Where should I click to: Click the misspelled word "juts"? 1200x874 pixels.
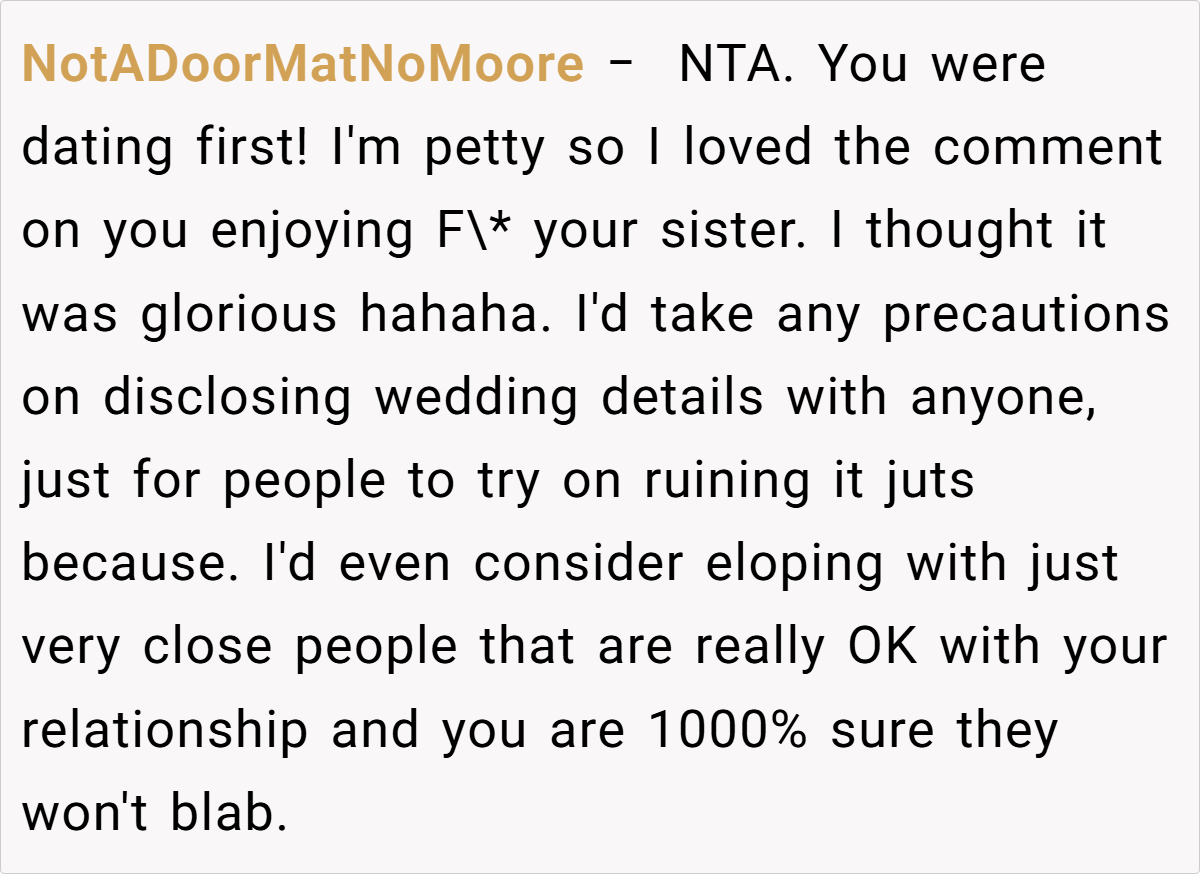pyautogui.click(x=928, y=481)
